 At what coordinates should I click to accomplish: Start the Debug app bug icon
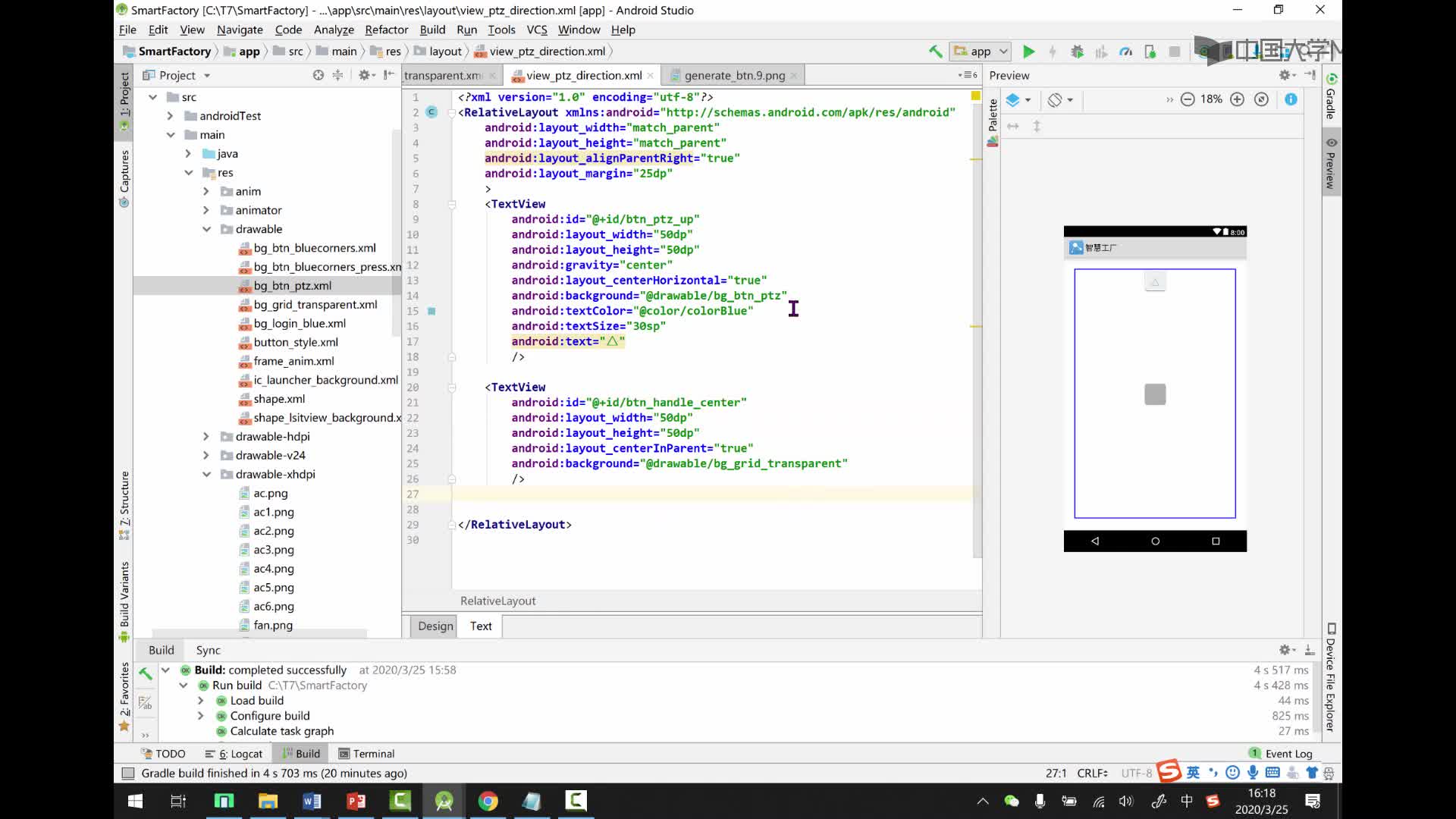click(1077, 52)
